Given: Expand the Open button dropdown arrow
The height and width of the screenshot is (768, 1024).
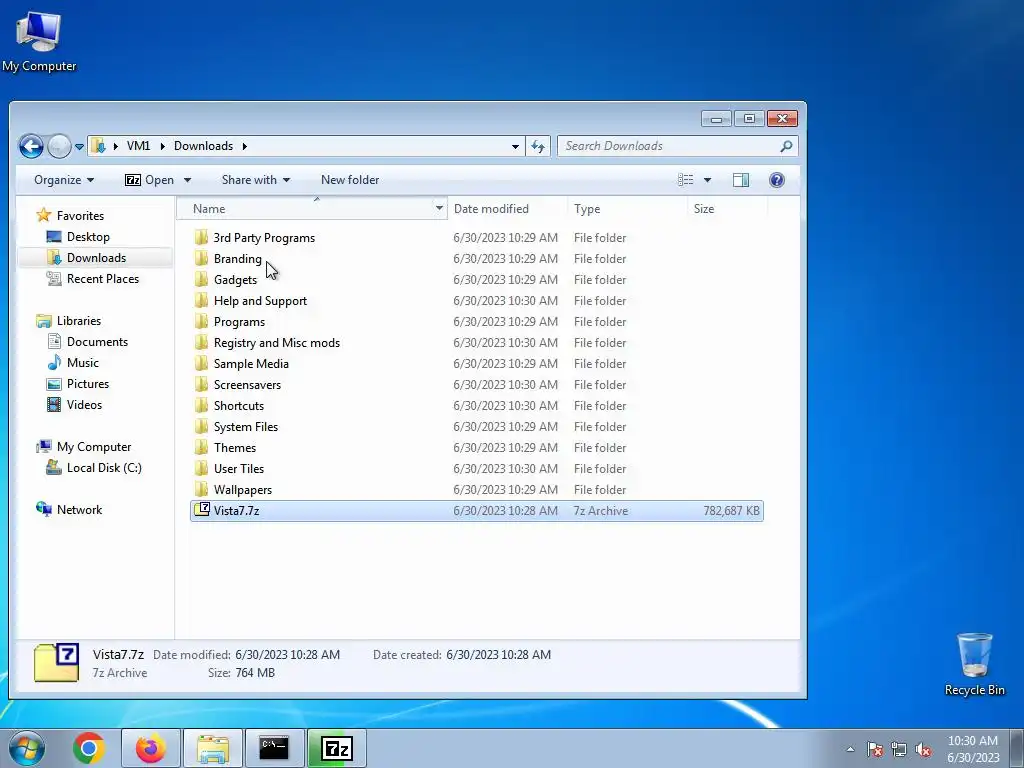Looking at the screenshot, I should (187, 180).
